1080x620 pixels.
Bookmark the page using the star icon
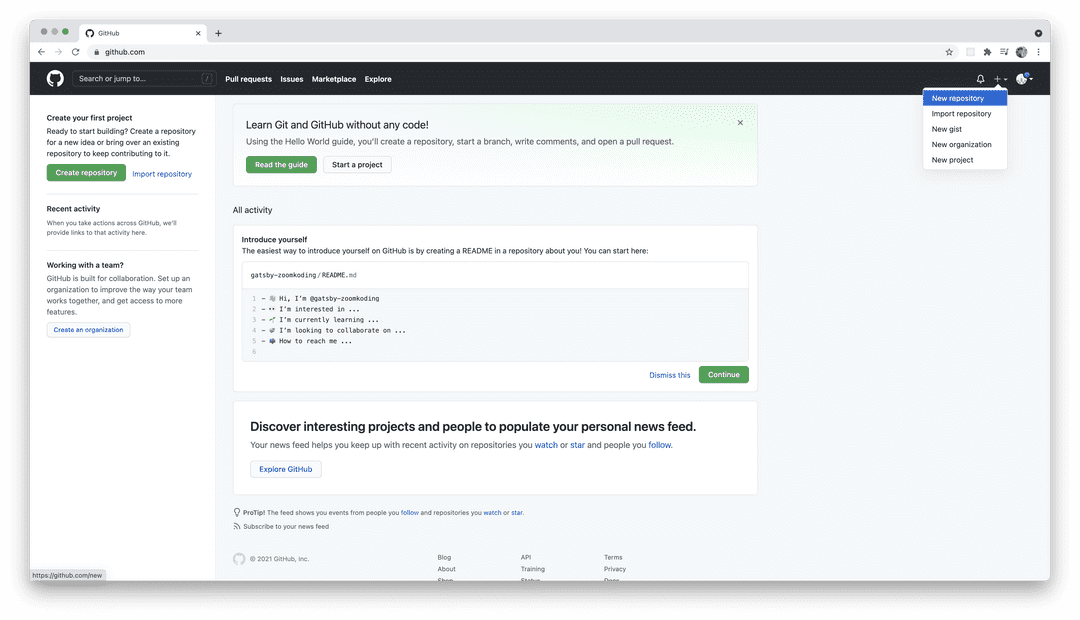click(949, 50)
